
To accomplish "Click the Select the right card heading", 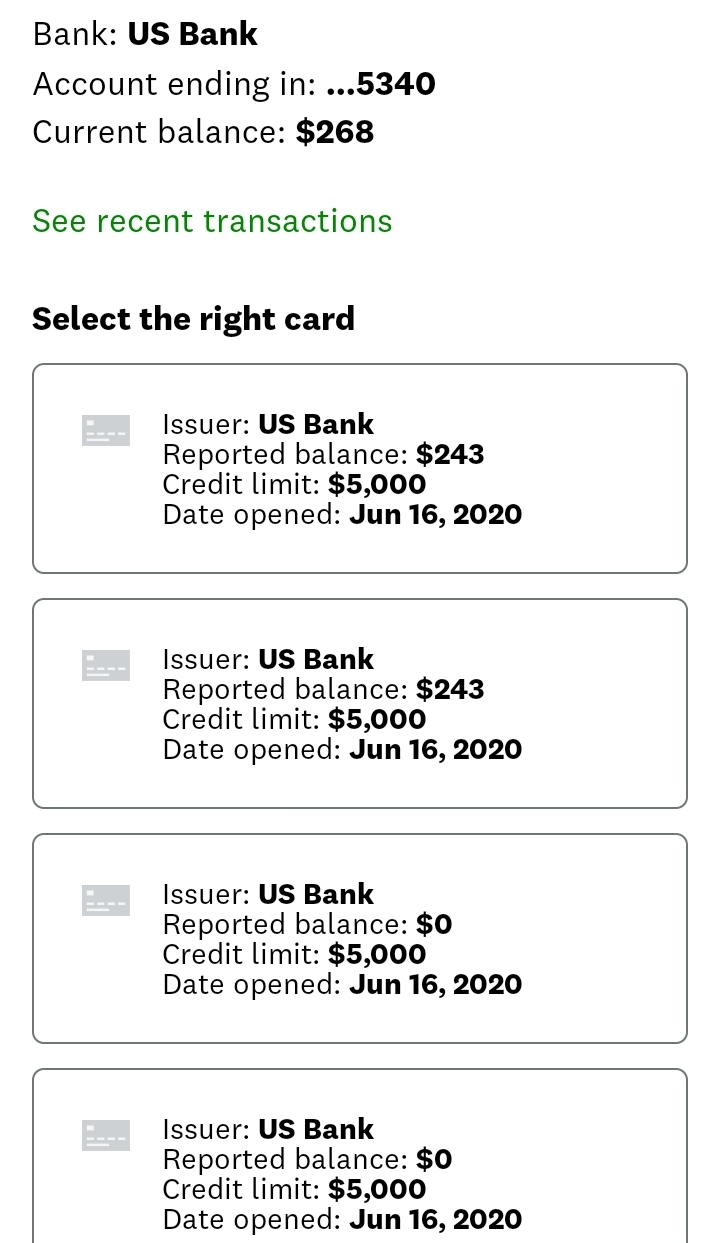I will [x=193, y=319].
